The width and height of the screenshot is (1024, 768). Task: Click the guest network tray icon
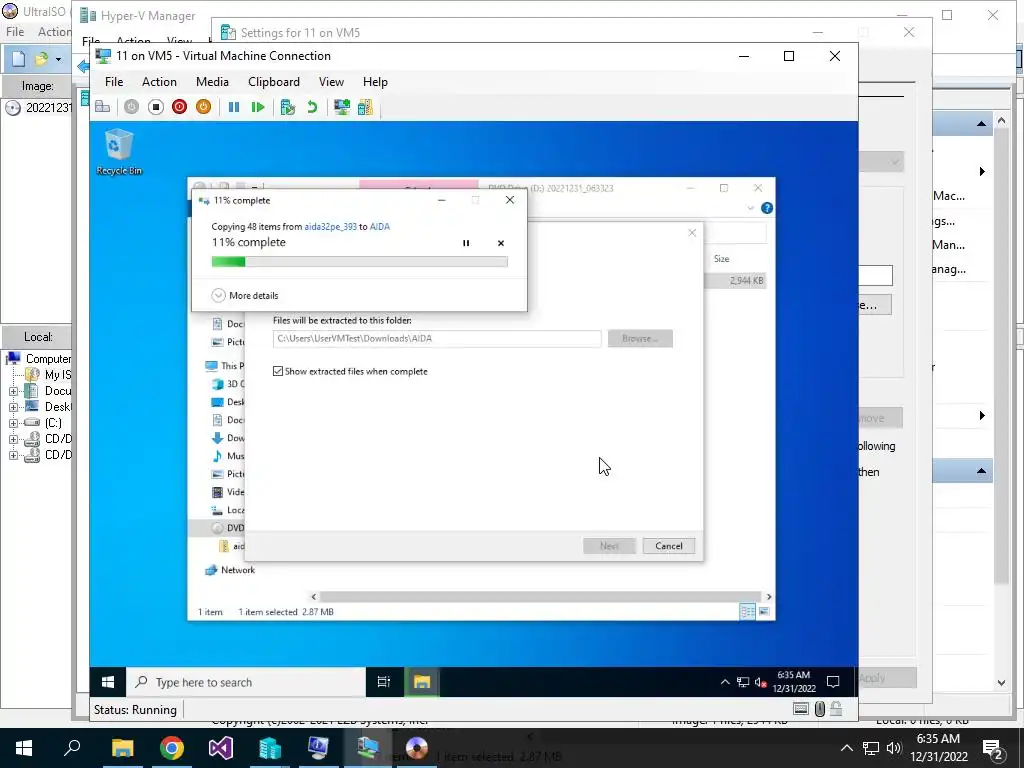[743, 682]
